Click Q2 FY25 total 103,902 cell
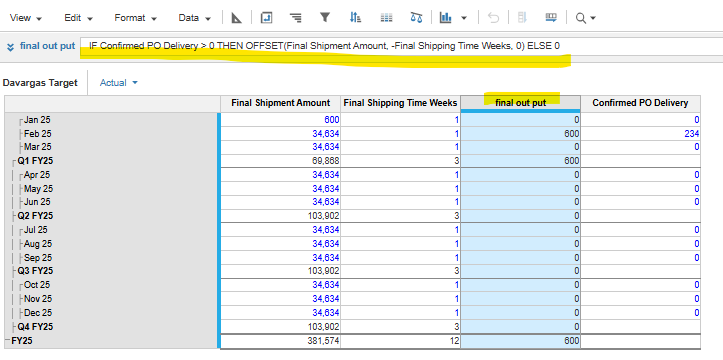Image resolution: width=723 pixels, height=360 pixels. pos(280,216)
